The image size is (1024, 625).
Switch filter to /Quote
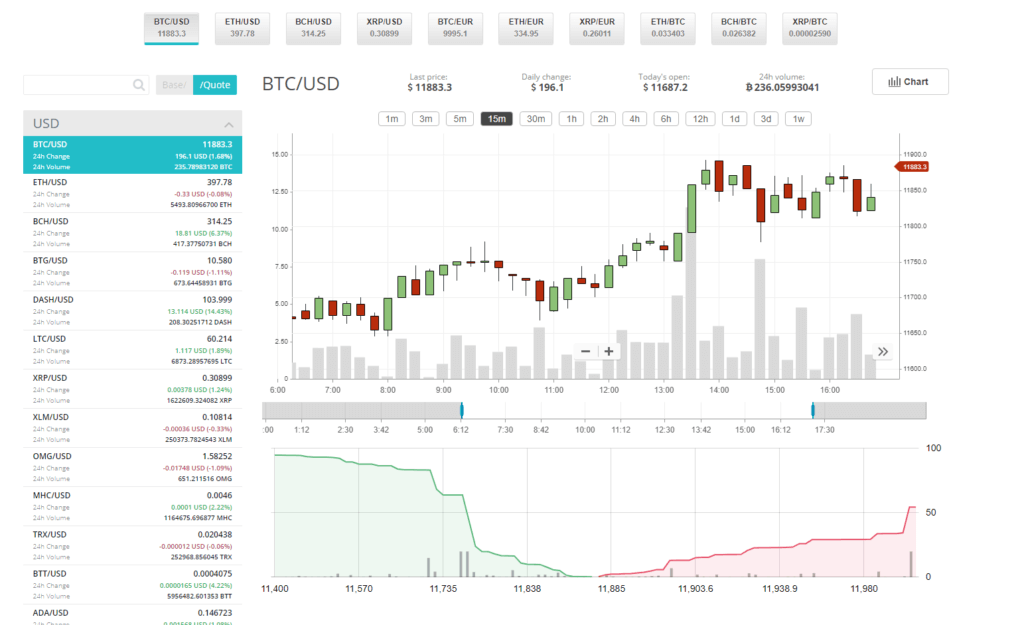pos(215,85)
